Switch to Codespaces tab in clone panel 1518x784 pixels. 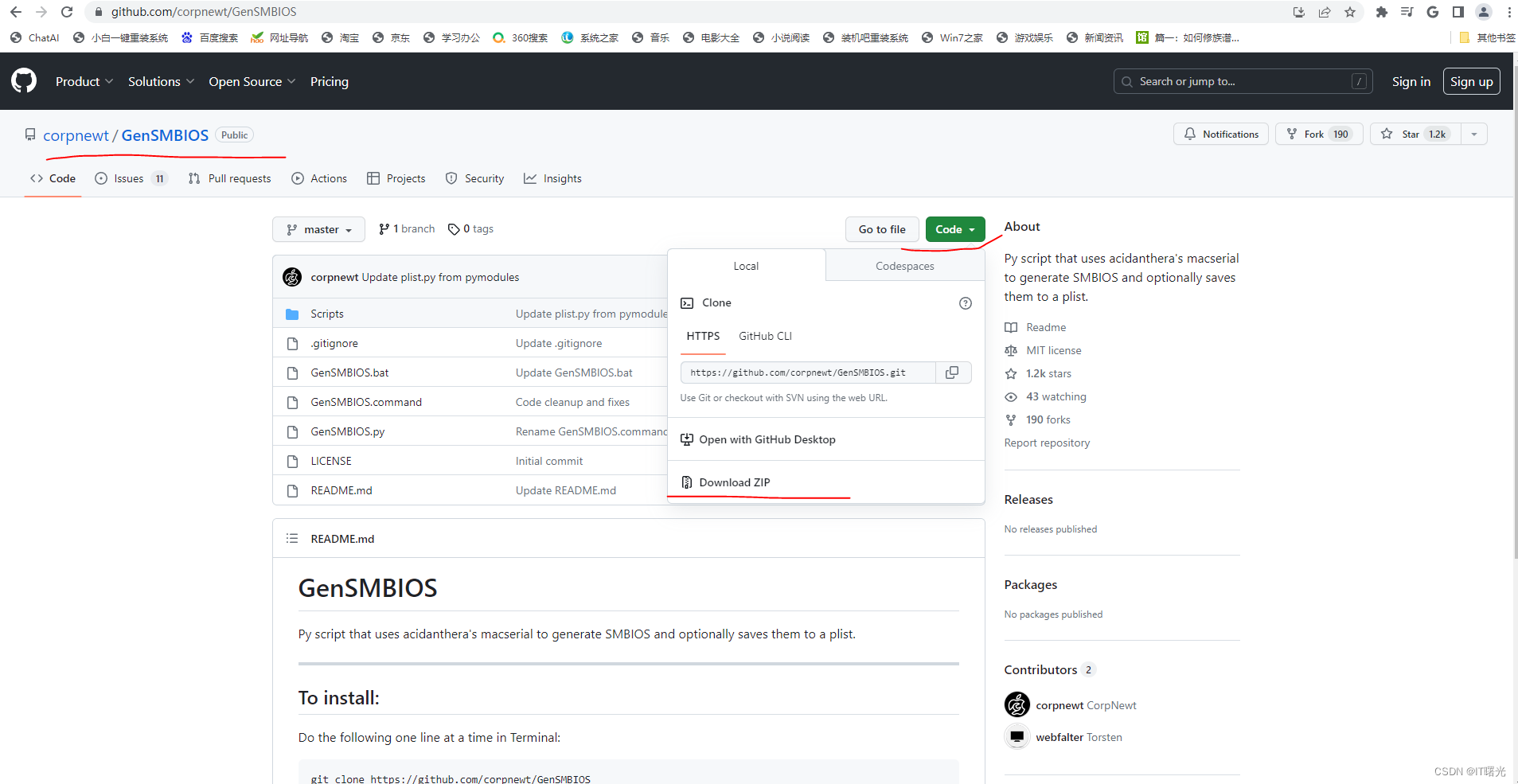point(905,266)
